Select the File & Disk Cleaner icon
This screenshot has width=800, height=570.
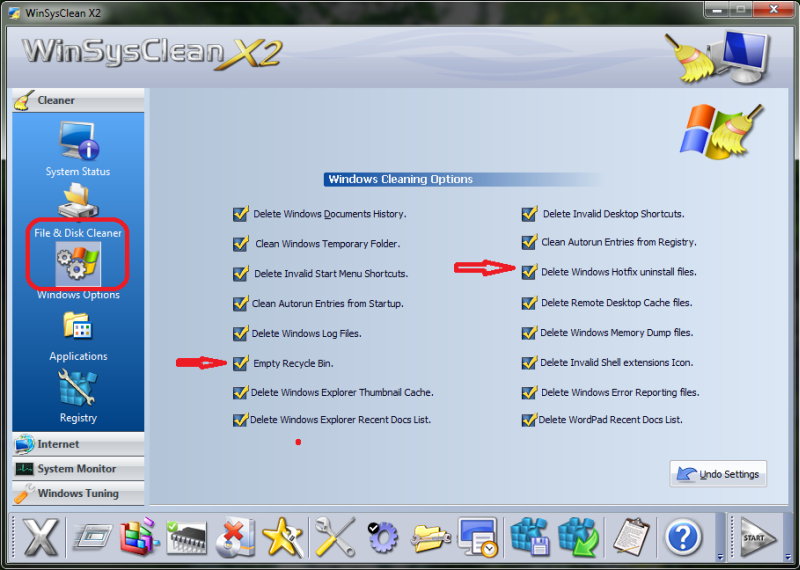(78, 200)
